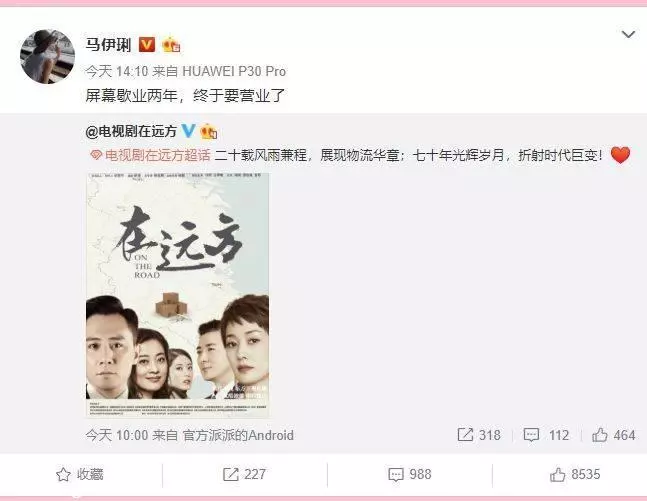This screenshot has height=501, width=647.
Task: Open 马伊琍's profile avatar
Action: (47, 57)
